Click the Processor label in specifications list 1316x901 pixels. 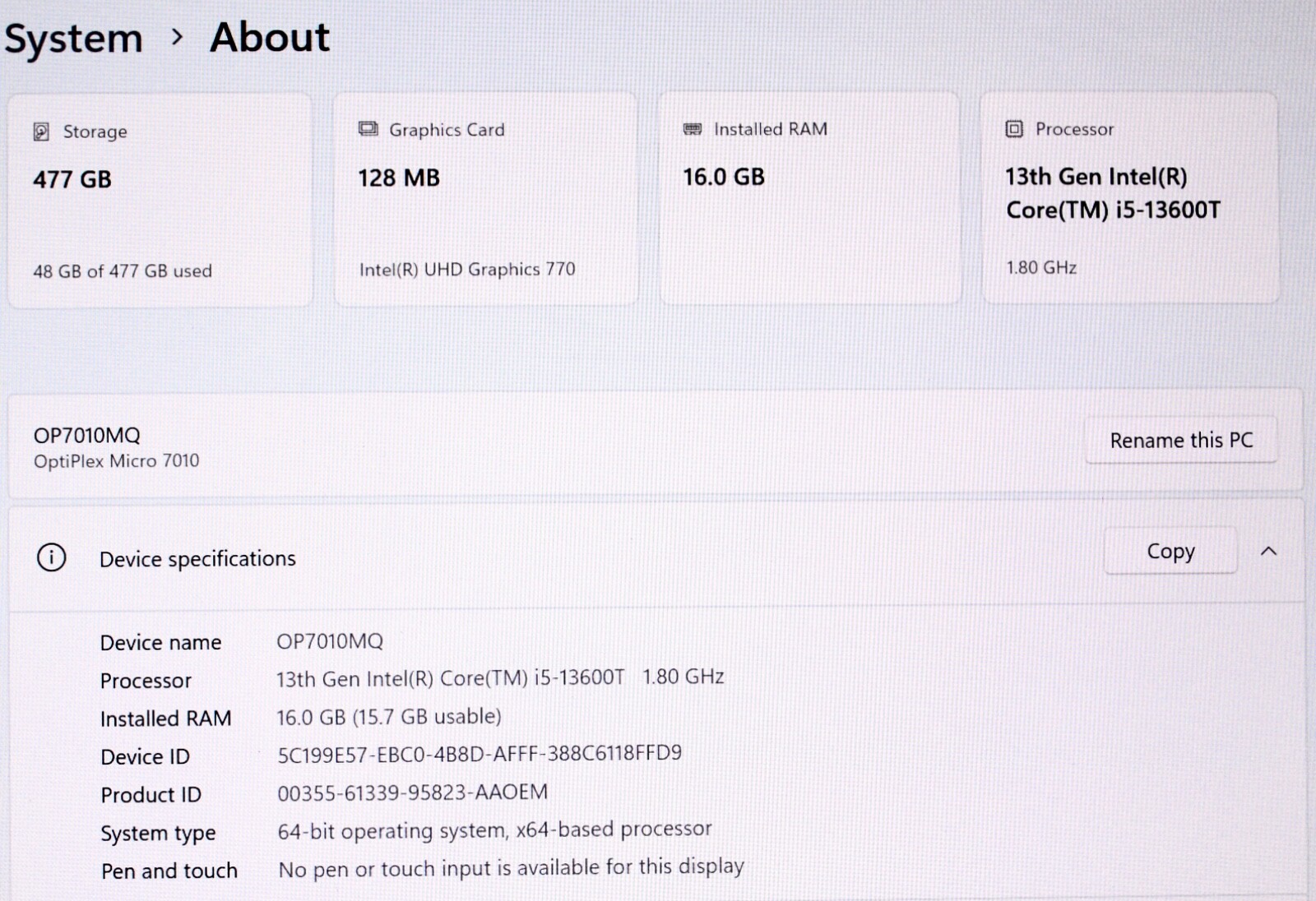[146, 681]
